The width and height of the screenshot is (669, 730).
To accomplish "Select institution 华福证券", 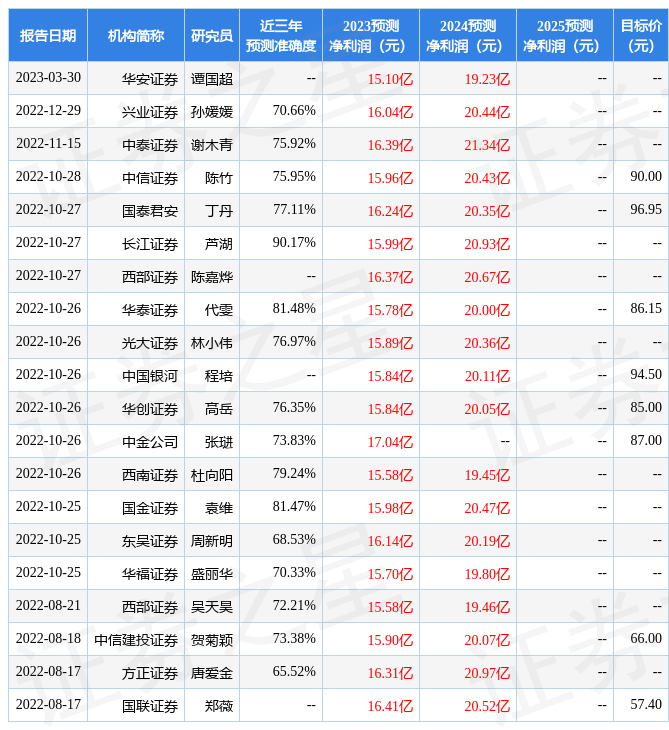I will (x=150, y=575).
